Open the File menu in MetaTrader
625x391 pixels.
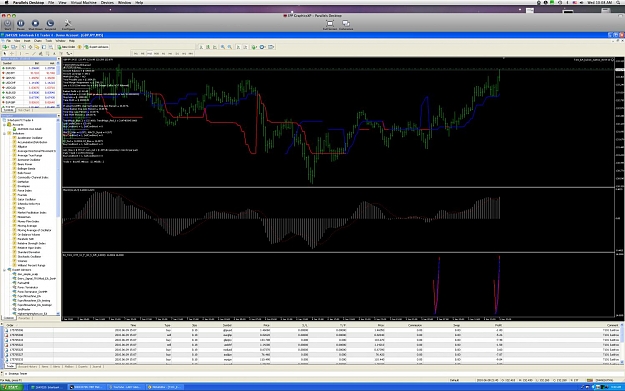[8, 41]
